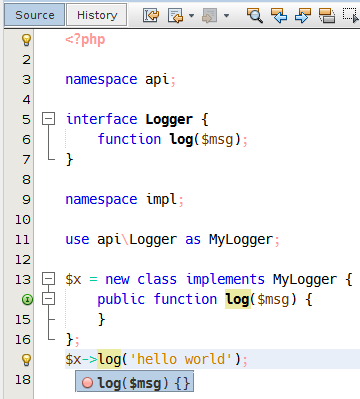Viewport: 360px width, 399px height.
Task: Click the Find Selection magnifier icon
Action: pyautogui.click(x=255, y=15)
